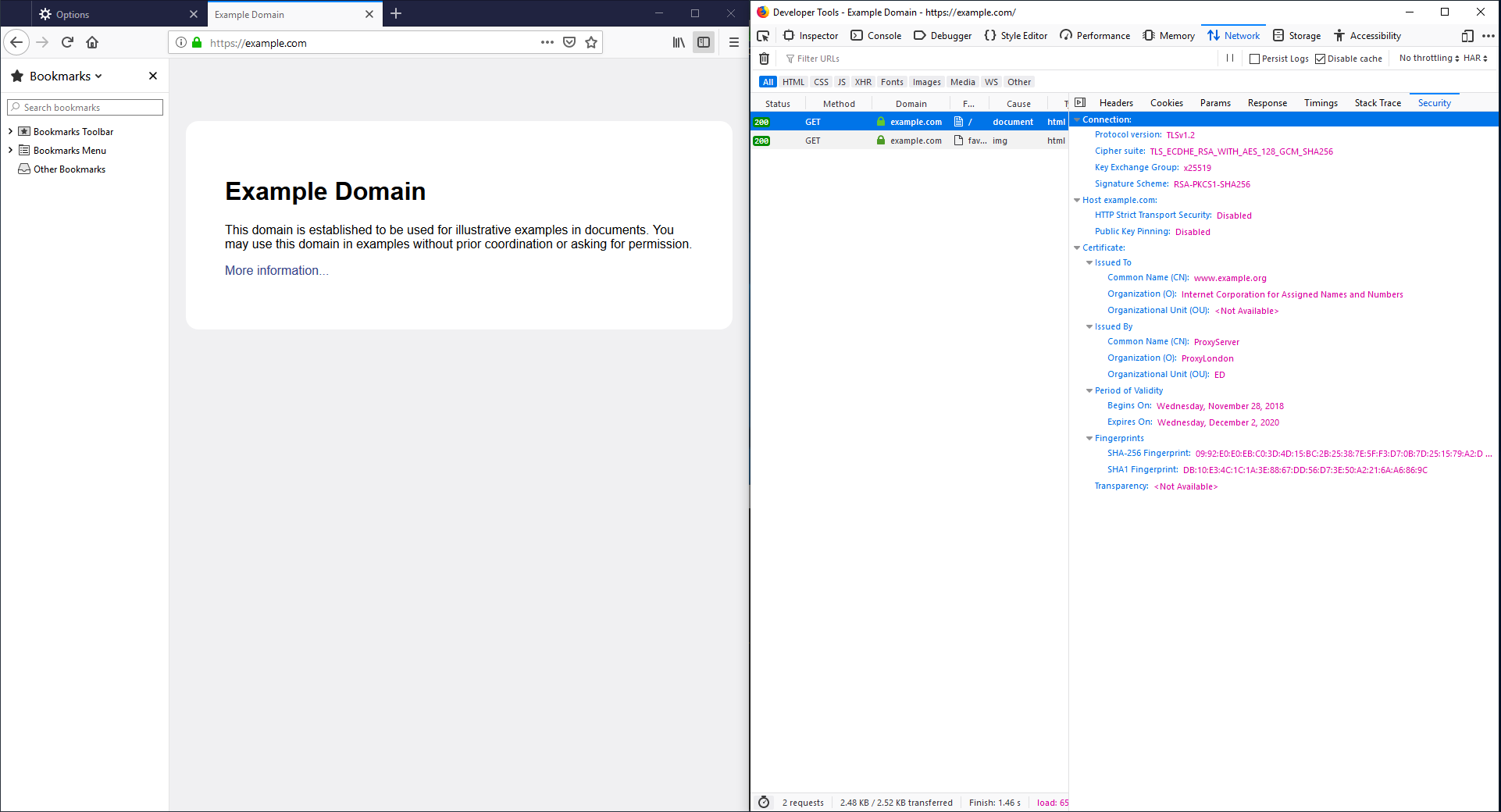Open the Firefox application menu
1501x812 pixels.
point(733,43)
